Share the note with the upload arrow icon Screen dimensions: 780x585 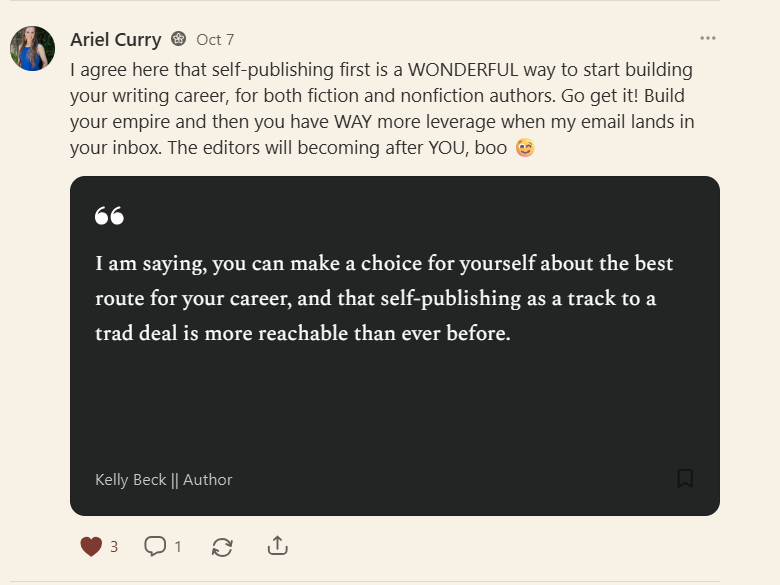pyautogui.click(x=278, y=546)
